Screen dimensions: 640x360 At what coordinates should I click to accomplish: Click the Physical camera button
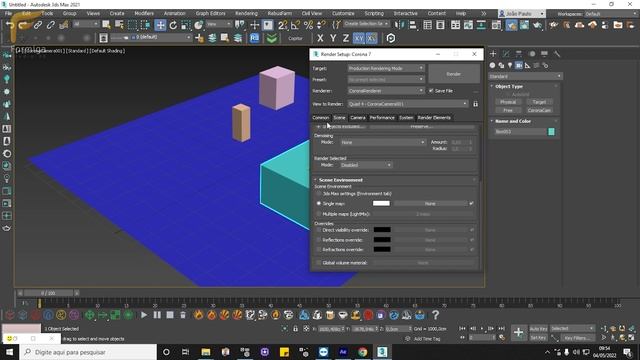pyautogui.click(x=508, y=102)
